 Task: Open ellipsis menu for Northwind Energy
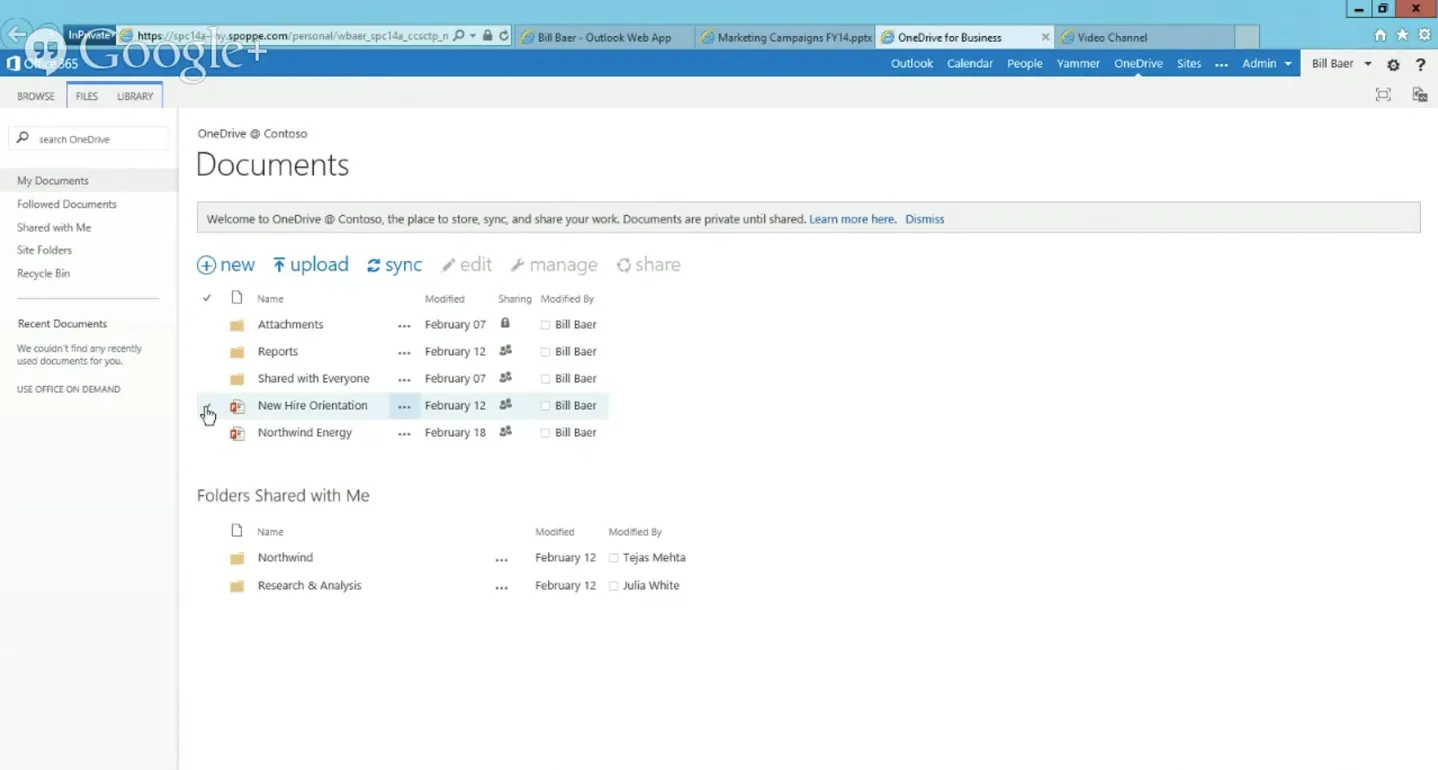tap(404, 434)
